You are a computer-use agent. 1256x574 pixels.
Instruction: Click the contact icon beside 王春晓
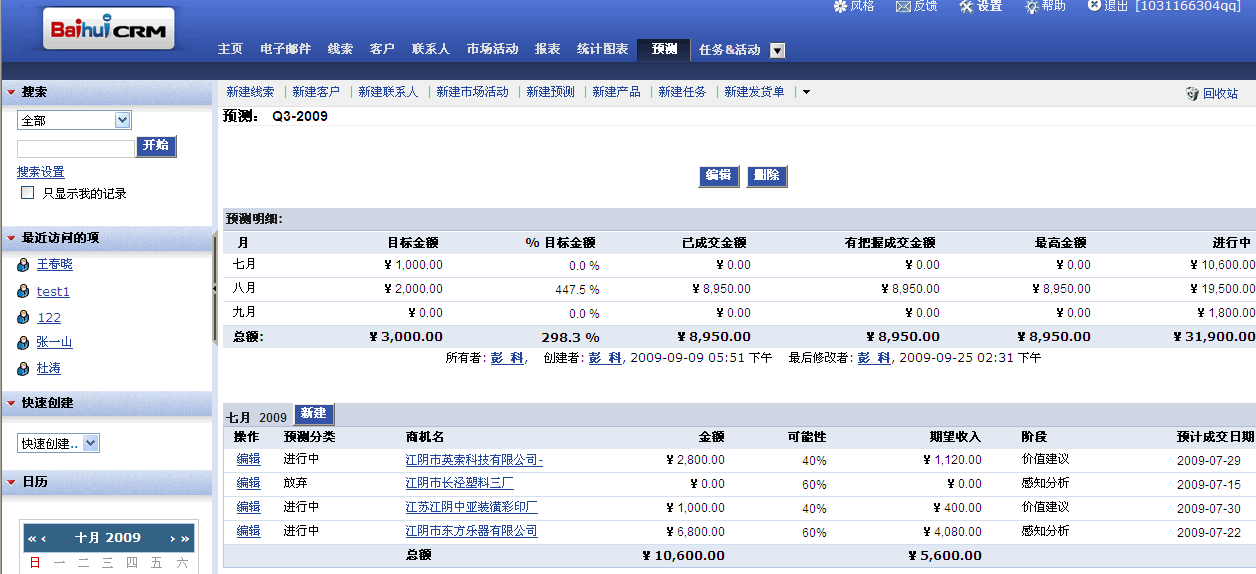pos(24,265)
